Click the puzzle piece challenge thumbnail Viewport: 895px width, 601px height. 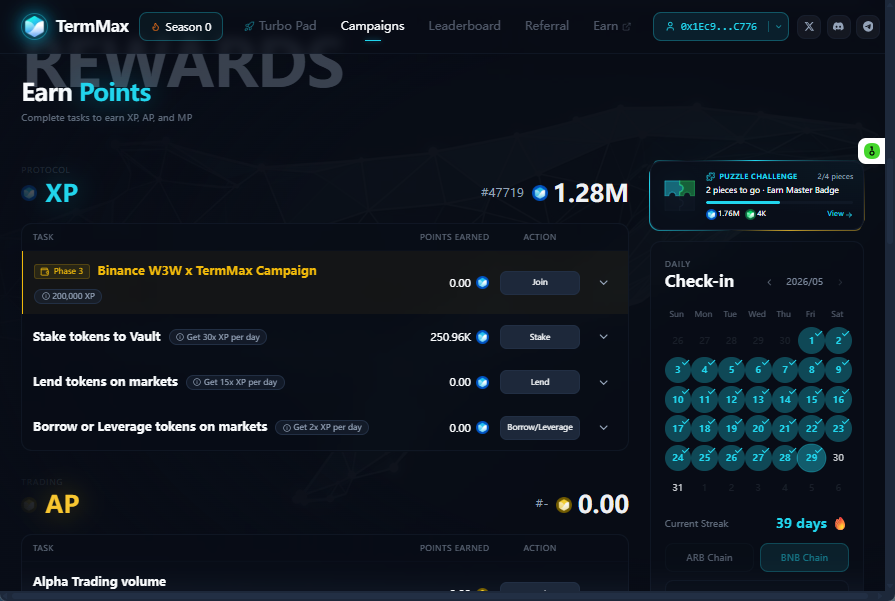pos(679,195)
